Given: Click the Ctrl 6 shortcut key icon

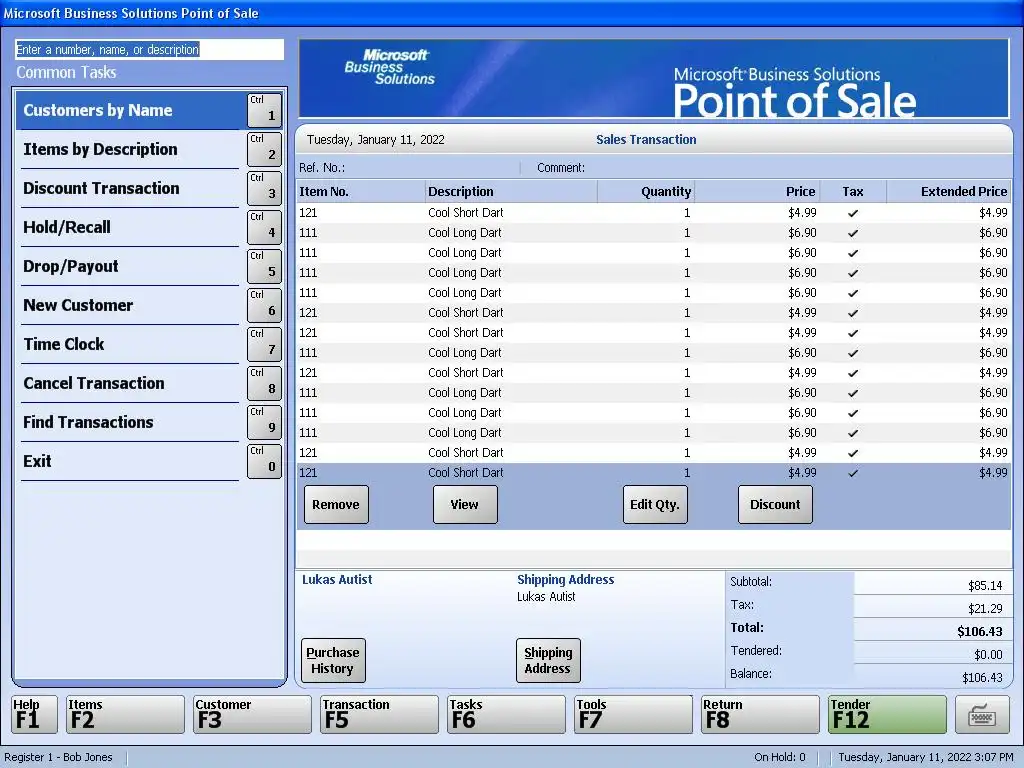Looking at the screenshot, I should pyautogui.click(x=264, y=305).
